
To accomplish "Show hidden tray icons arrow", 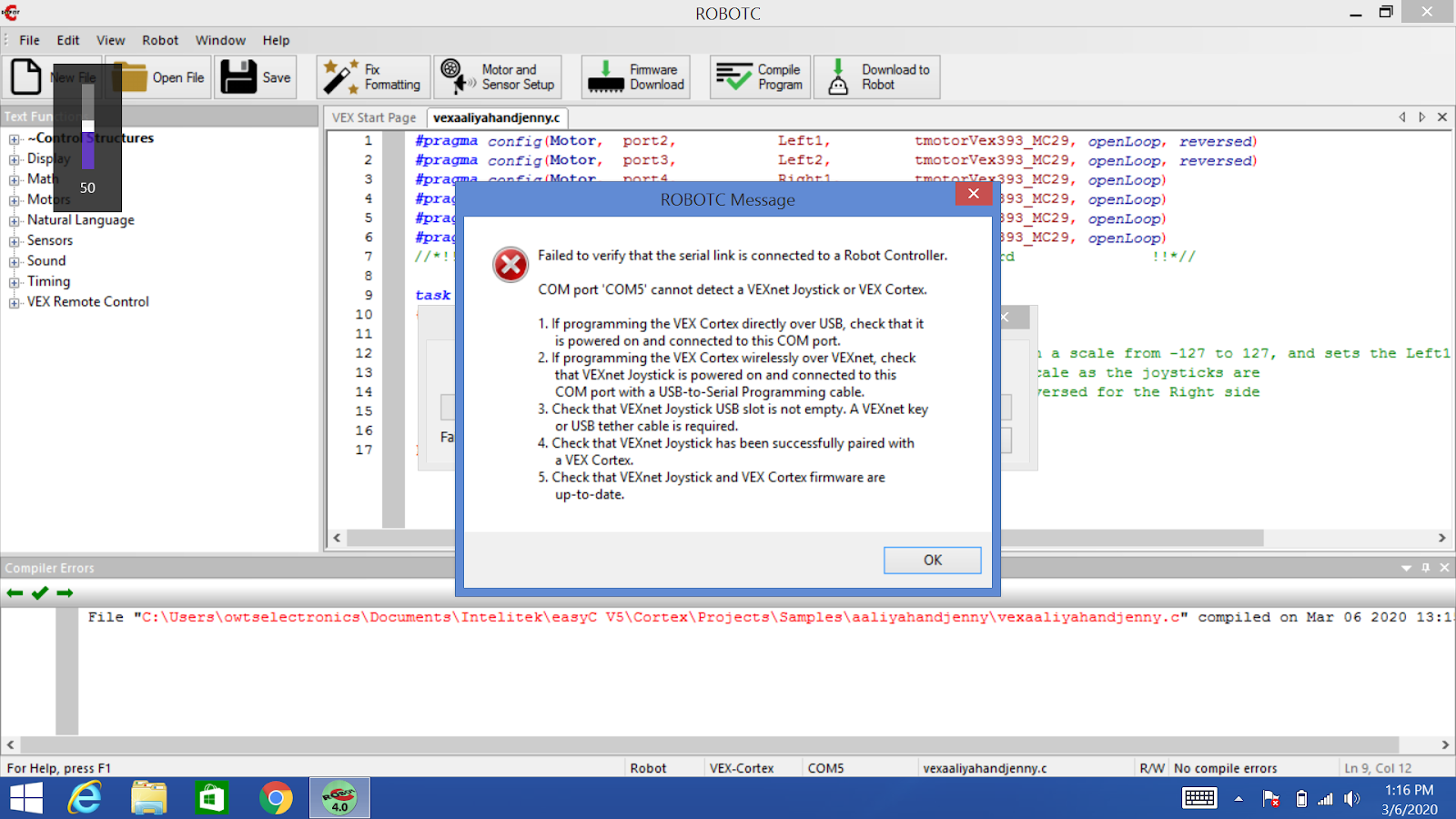I will tap(1239, 799).
